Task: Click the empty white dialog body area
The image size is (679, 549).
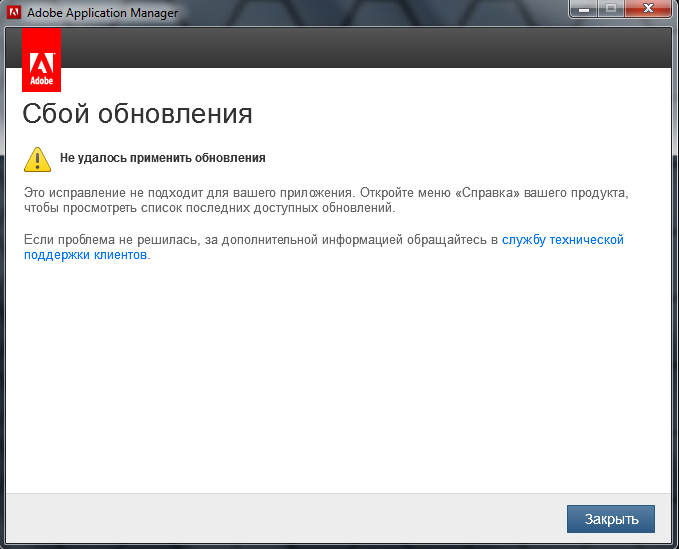Action: 340,380
